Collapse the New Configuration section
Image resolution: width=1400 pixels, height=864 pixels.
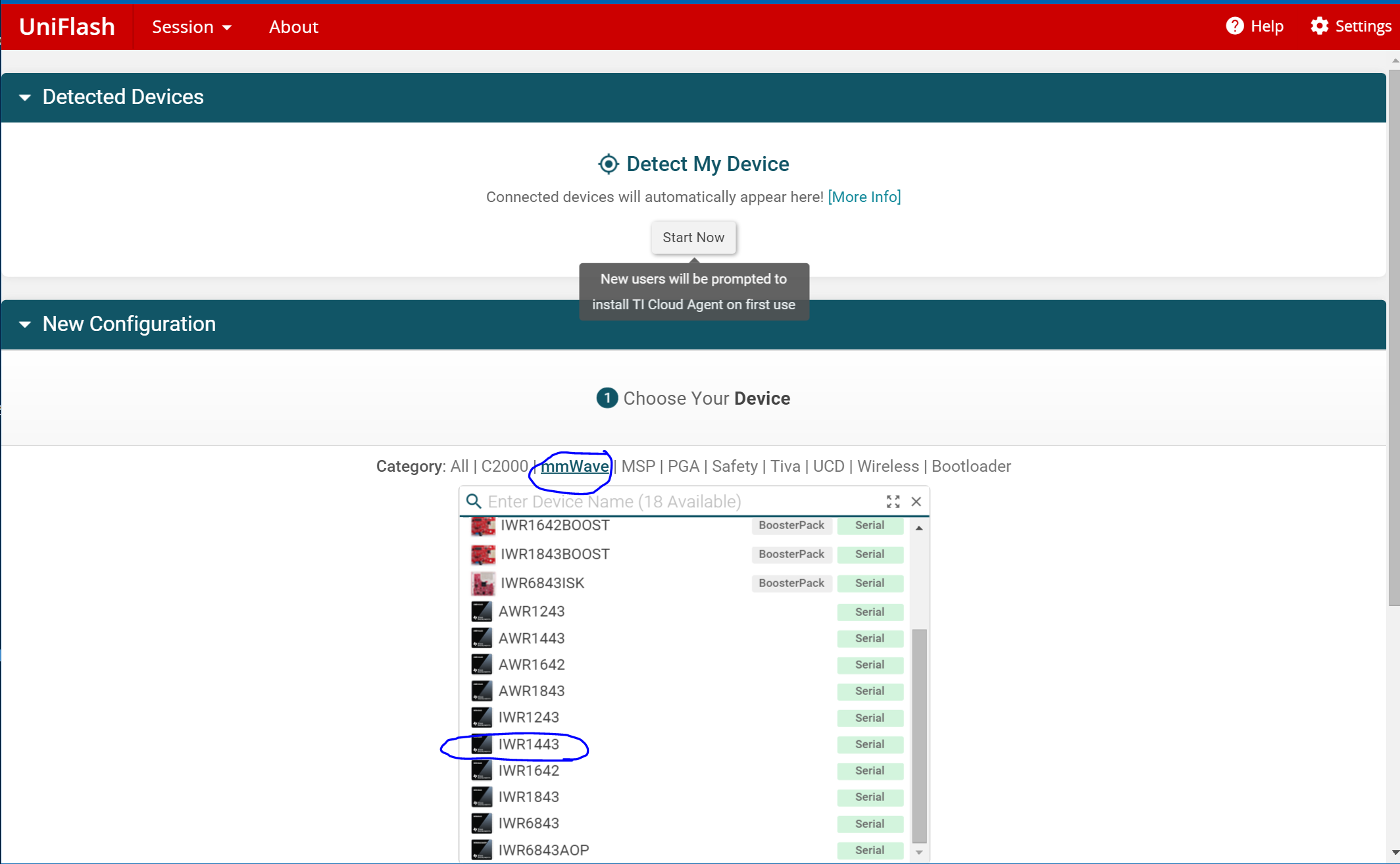click(25, 324)
